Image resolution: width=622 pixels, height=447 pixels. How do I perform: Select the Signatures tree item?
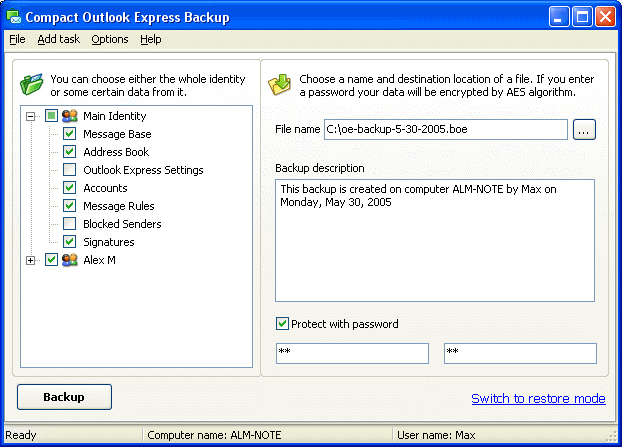[109, 242]
